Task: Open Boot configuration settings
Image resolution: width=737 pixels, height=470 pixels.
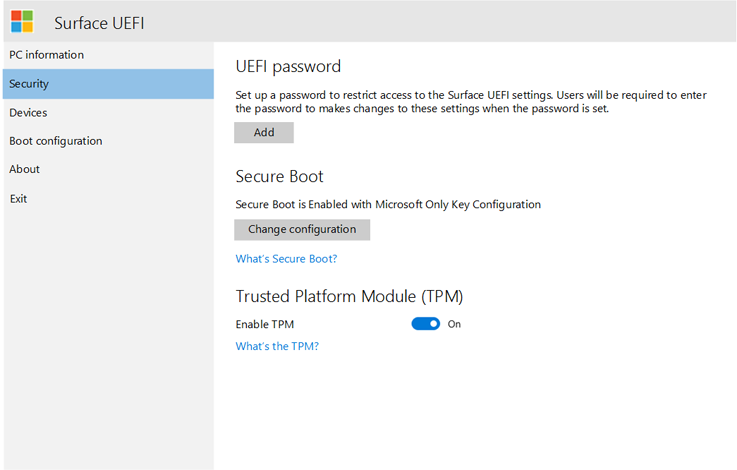Action: tap(56, 141)
